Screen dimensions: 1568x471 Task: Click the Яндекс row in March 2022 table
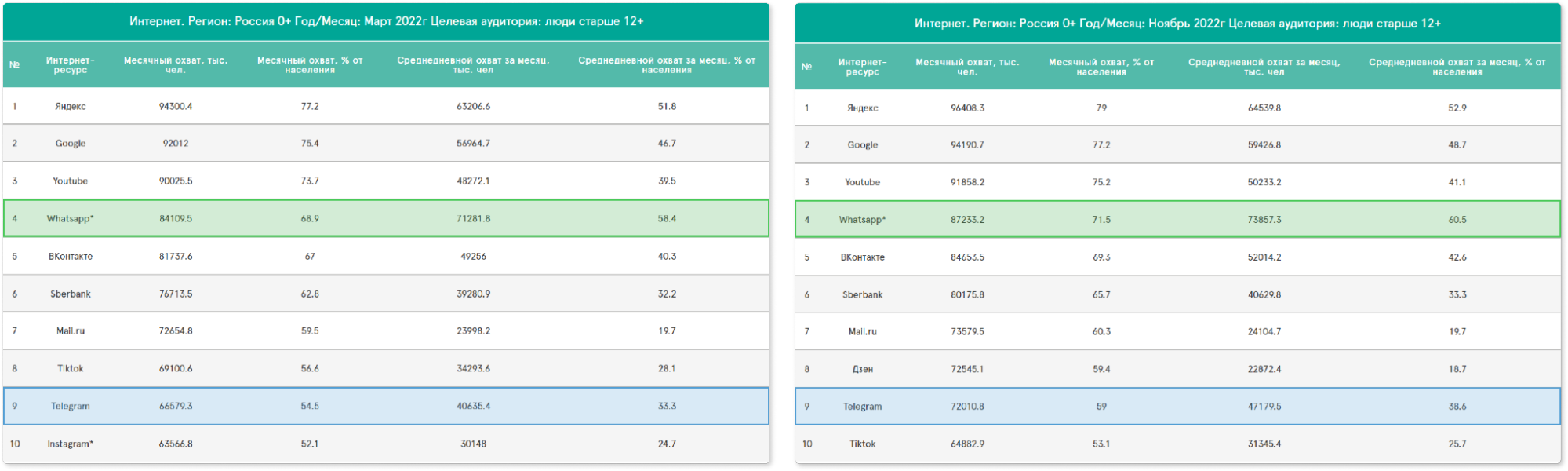[70, 106]
